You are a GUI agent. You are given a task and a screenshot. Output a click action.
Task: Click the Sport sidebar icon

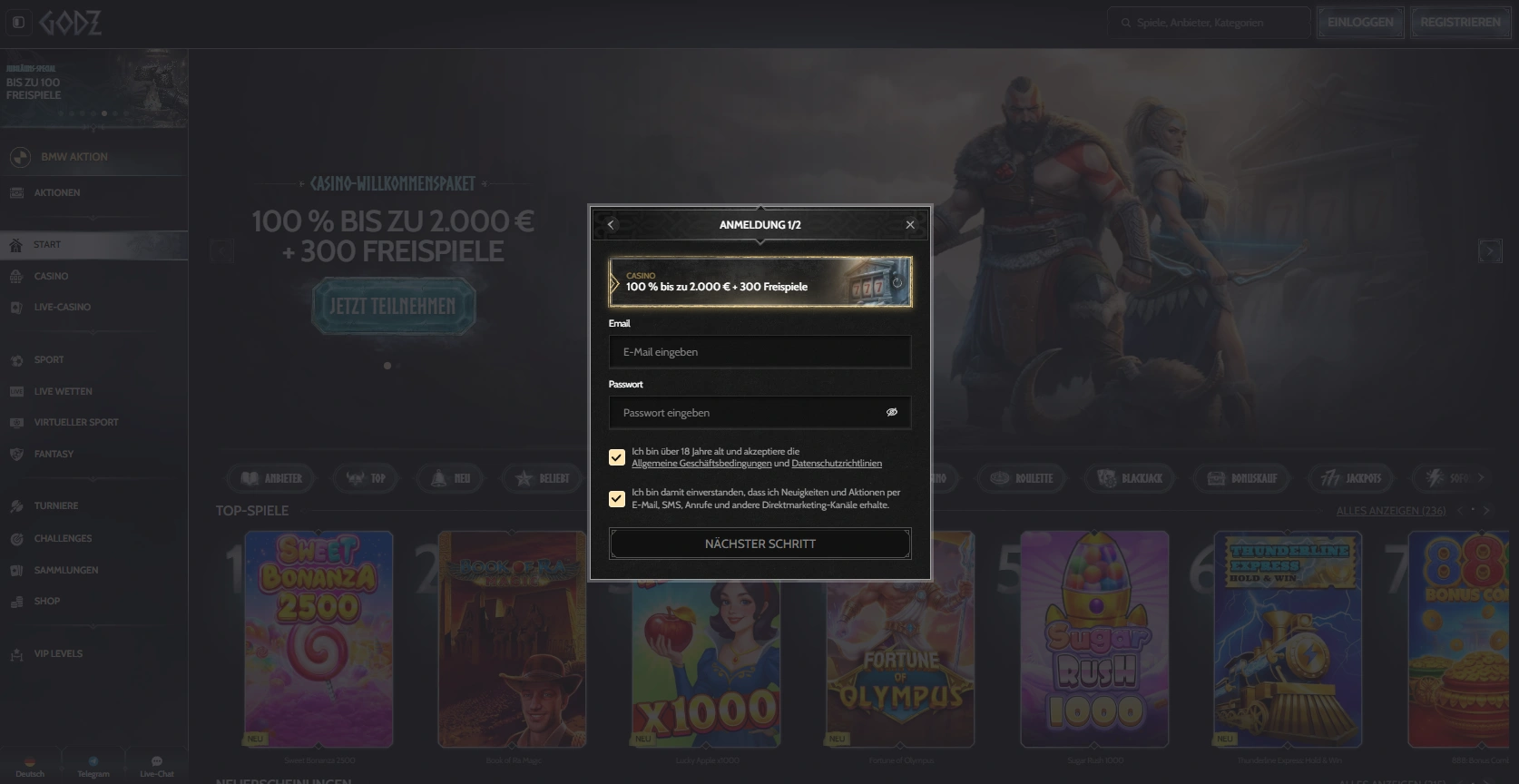pos(16,360)
